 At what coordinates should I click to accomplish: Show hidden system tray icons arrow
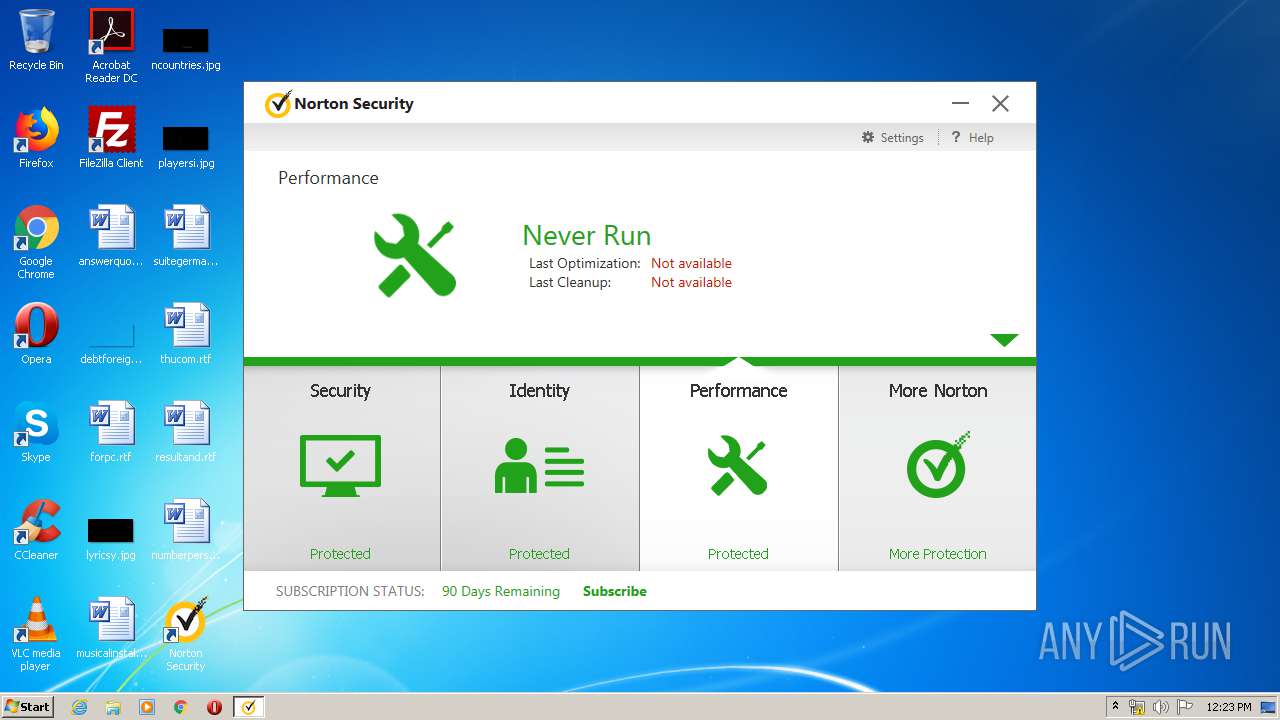coord(1115,706)
